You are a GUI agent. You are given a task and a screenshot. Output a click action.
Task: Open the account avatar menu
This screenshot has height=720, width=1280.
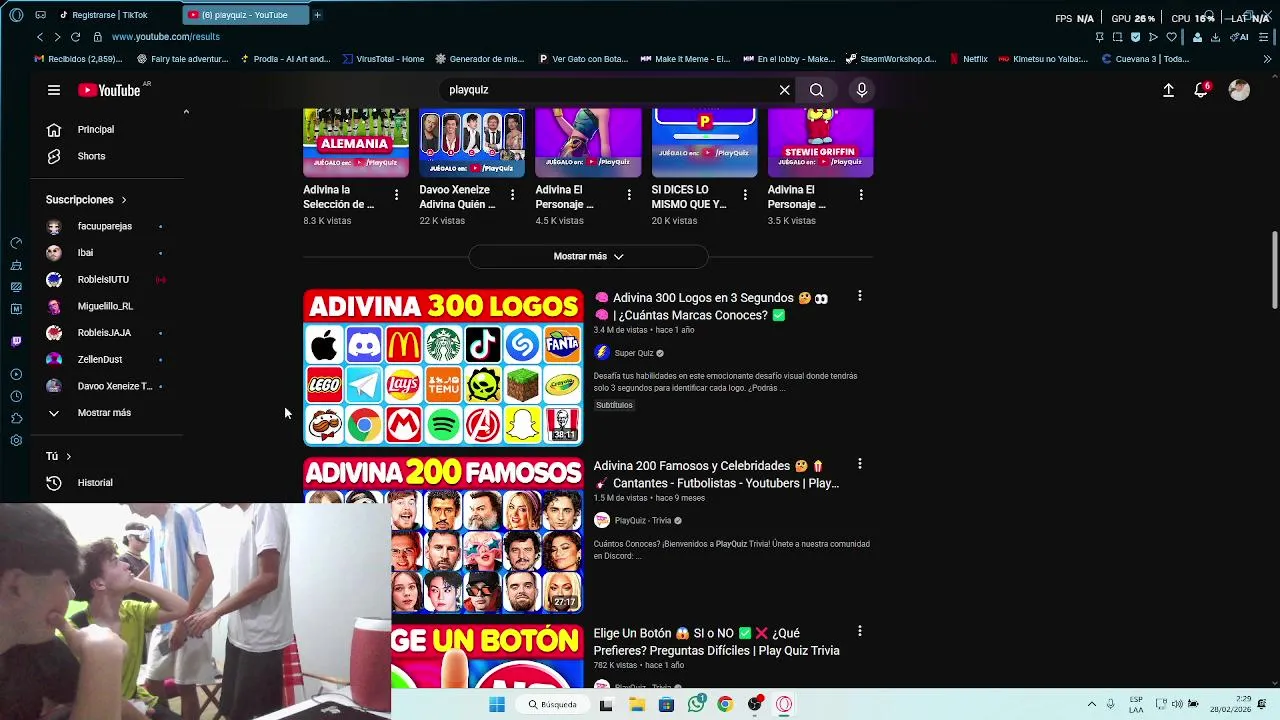point(1239,90)
